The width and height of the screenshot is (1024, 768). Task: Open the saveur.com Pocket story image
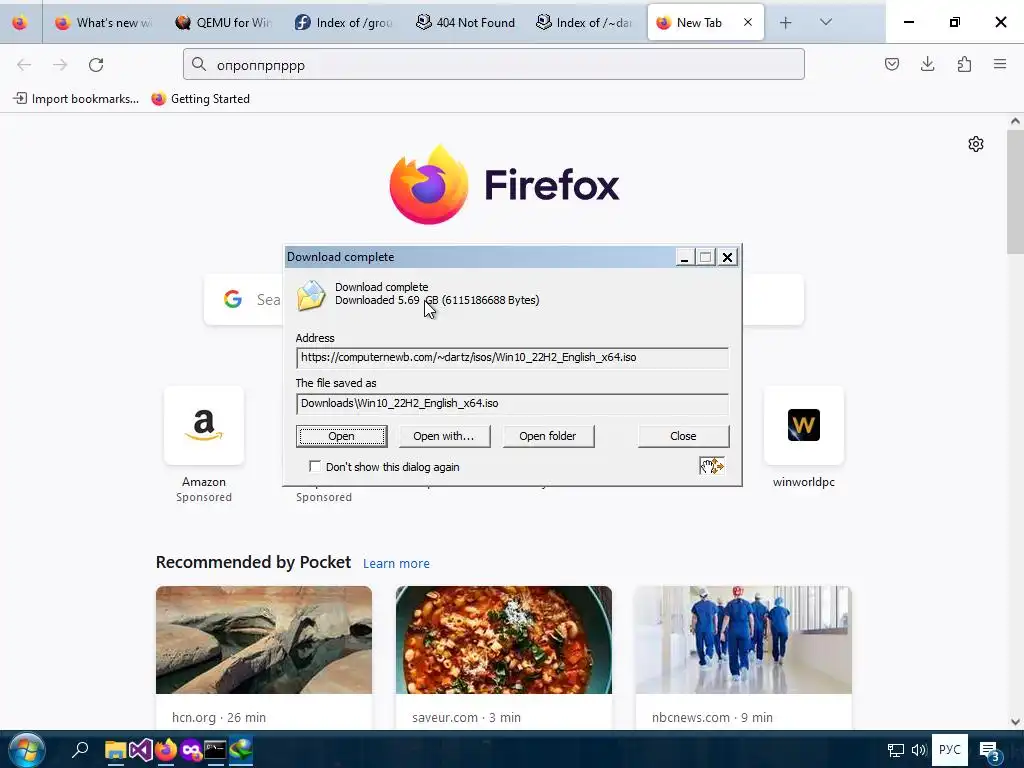pos(504,640)
